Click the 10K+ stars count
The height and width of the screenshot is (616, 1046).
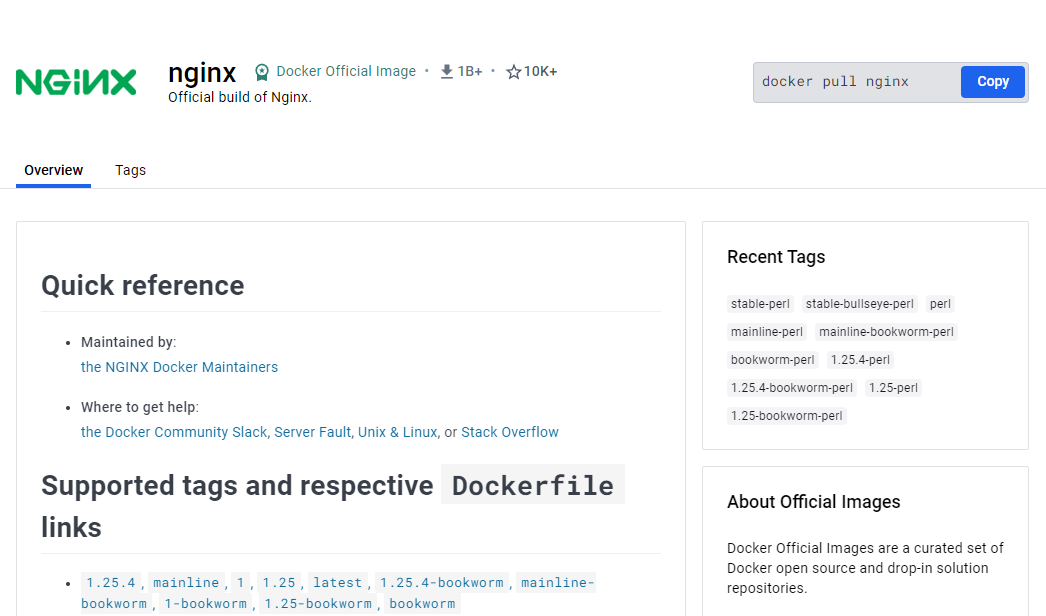tap(540, 71)
